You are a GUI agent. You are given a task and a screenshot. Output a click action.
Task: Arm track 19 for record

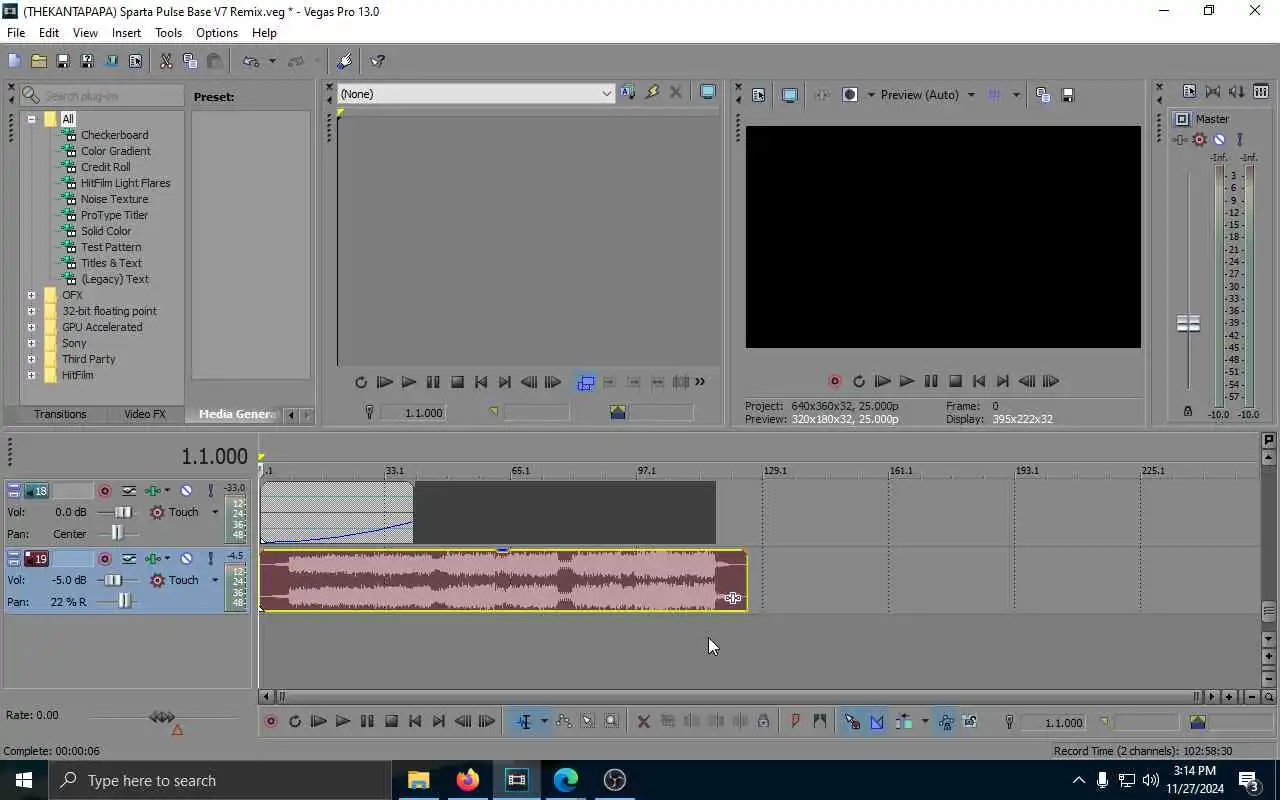[104, 559]
